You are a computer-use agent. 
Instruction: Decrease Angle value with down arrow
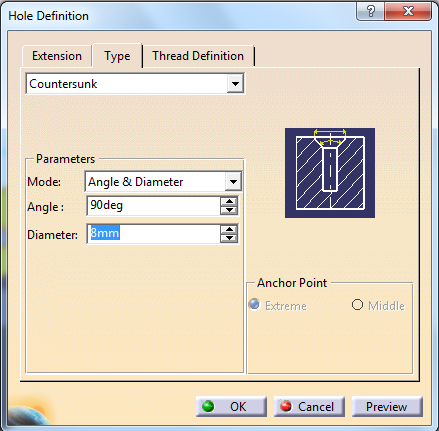pyautogui.click(x=229, y=210)
